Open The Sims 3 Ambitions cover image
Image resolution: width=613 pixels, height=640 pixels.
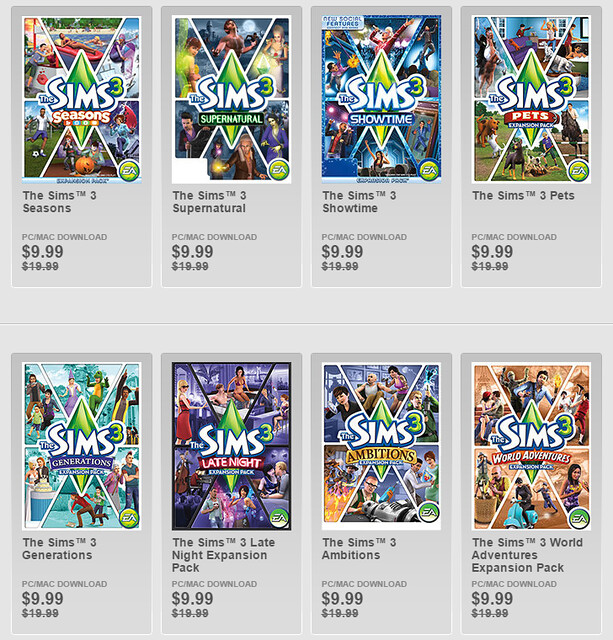click(381, 446)
